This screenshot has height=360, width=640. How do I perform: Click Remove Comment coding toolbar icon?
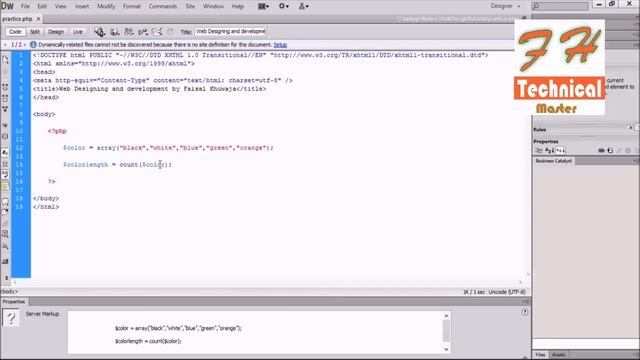(5, 212)
